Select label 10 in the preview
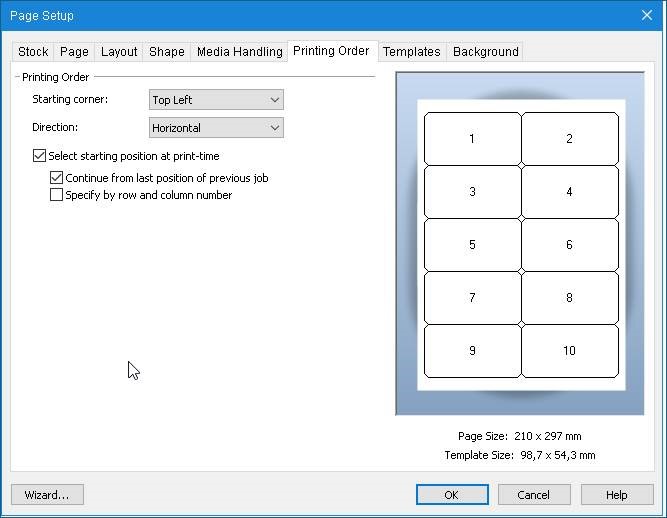The image size is (667, 518). click(x=569, y=351)
